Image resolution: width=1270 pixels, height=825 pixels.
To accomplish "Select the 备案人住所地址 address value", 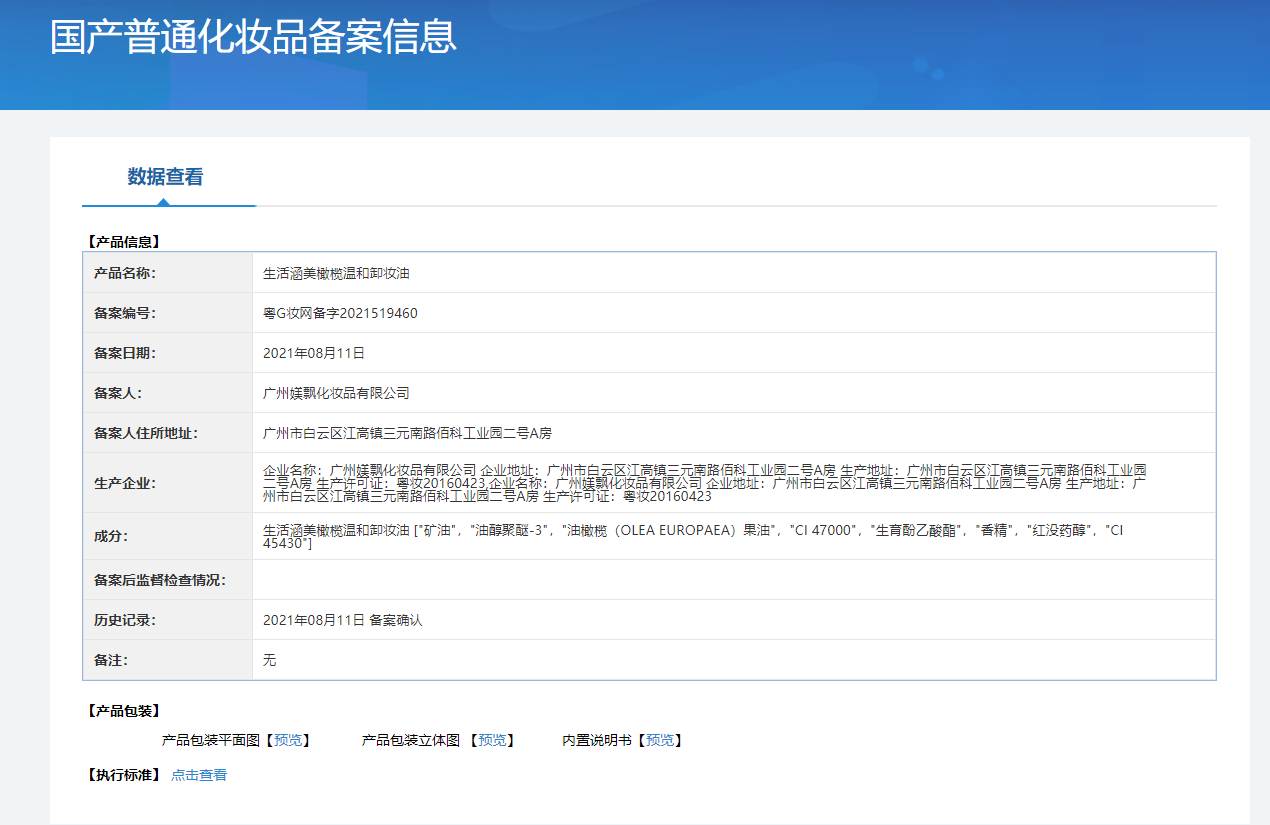I will 407,433.
